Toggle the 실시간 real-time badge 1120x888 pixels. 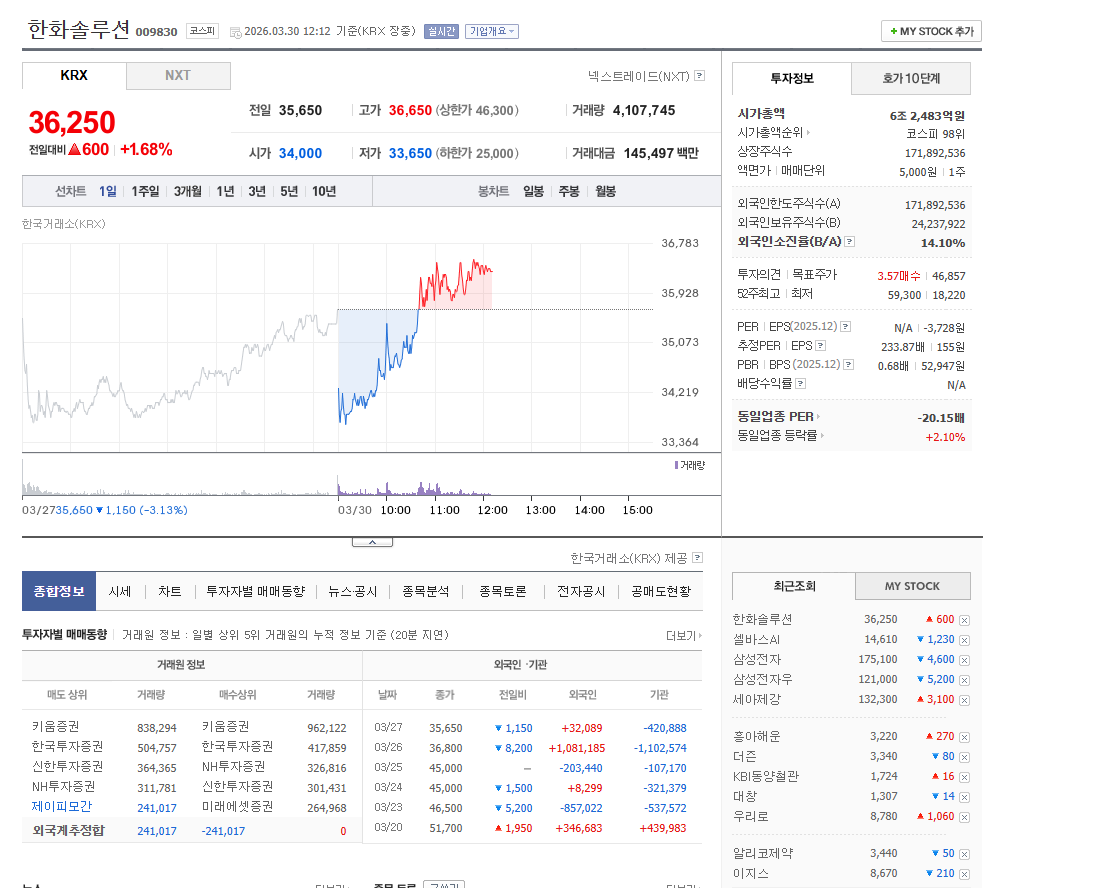click(441, 31)
